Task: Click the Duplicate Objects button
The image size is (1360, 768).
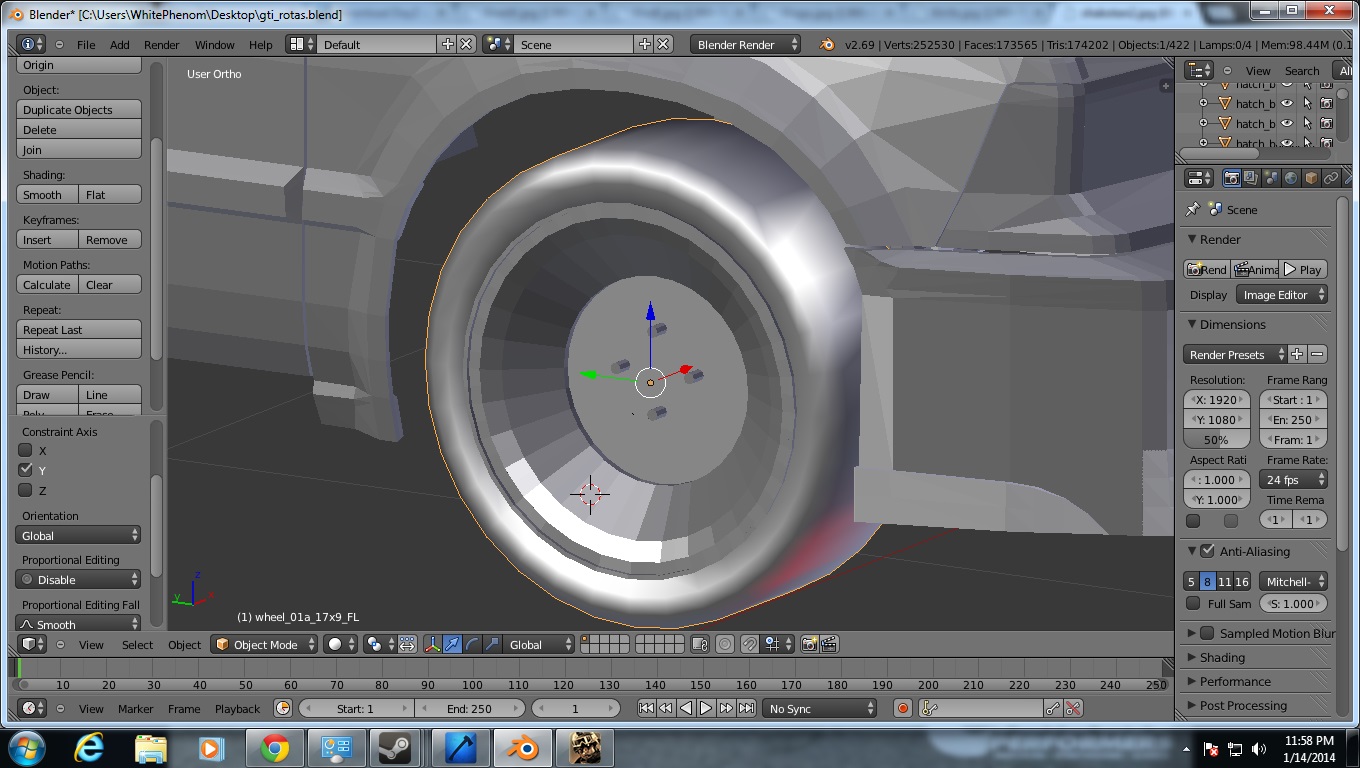Action: coord(79,109)
